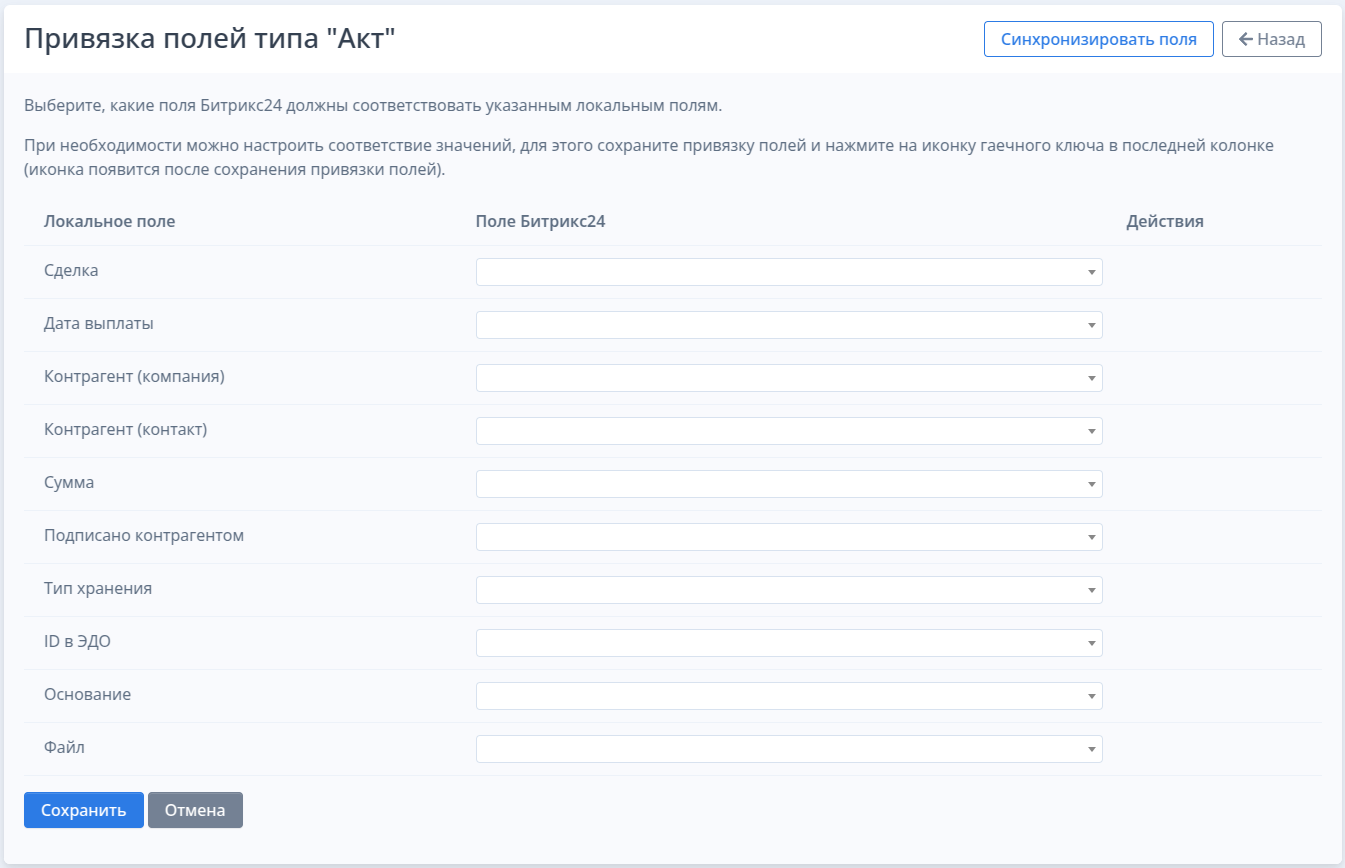
Task: Cancel changes with Отмена button
Action: pyautogui.click(x=195, y=810)
